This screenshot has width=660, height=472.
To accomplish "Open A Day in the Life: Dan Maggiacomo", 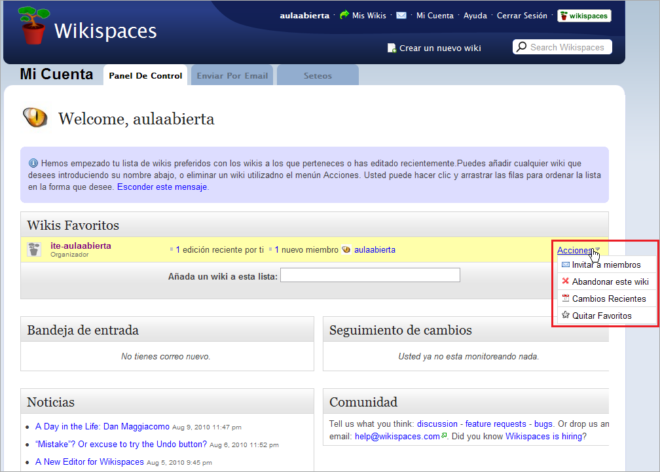I will pyautogui.click(x=102, y=427).
